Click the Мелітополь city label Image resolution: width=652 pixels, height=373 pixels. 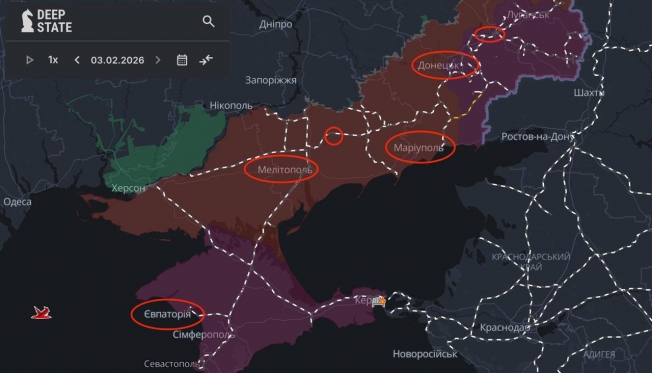click(285, 170)
